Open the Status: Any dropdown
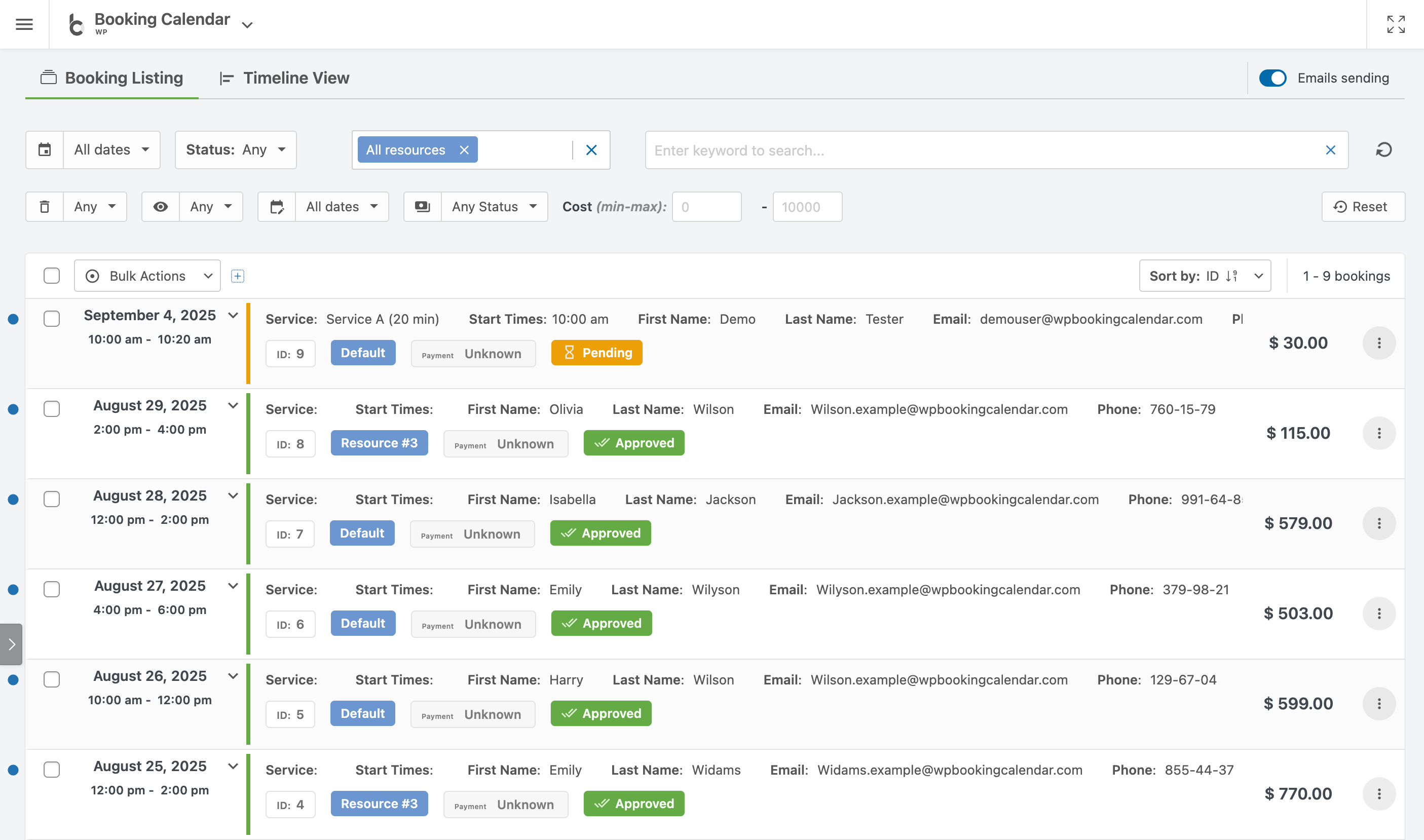1424x840 pixels. (236, 150)
